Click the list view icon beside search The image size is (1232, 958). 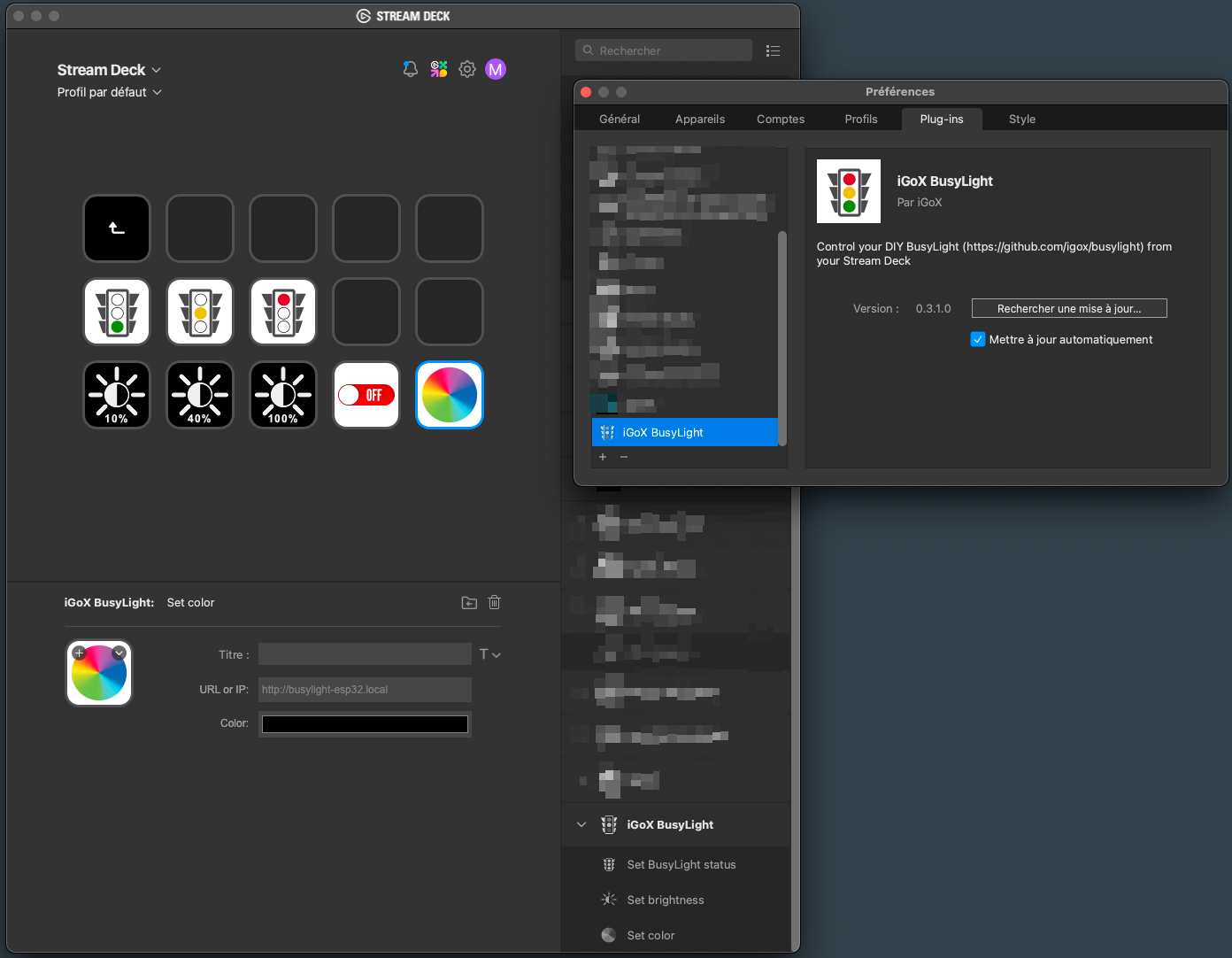773,51
